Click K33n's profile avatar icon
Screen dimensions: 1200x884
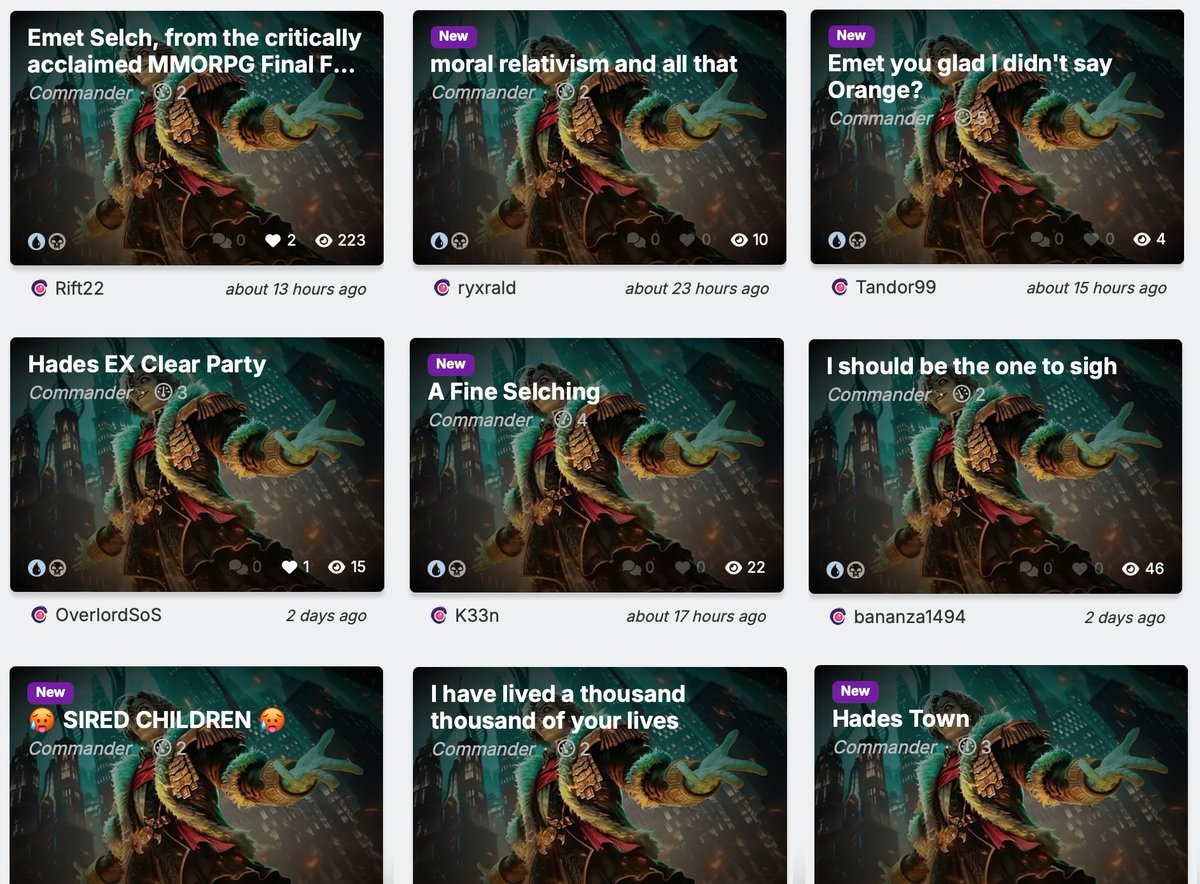(x=439, y=615)
